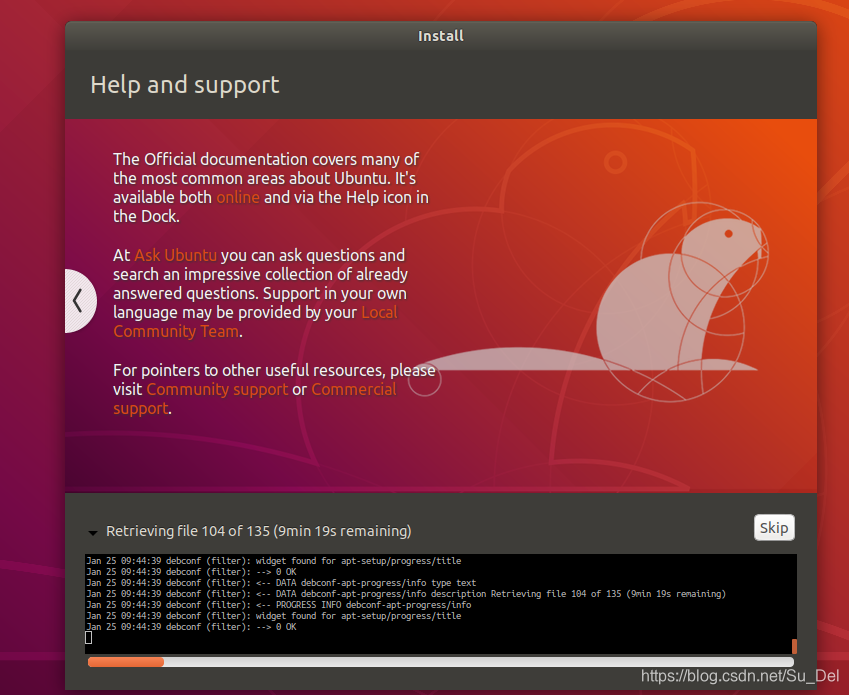Screen dimensions: 849x695
Task: Select the "Install" window title bar
Action: pos(440,35)
